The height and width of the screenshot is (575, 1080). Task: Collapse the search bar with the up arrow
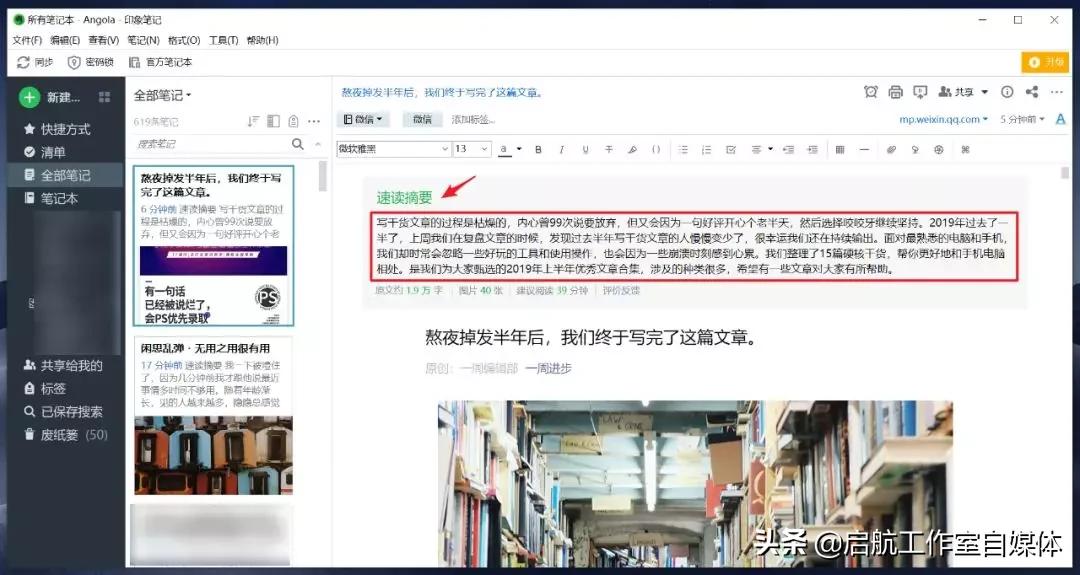point(318,144)
